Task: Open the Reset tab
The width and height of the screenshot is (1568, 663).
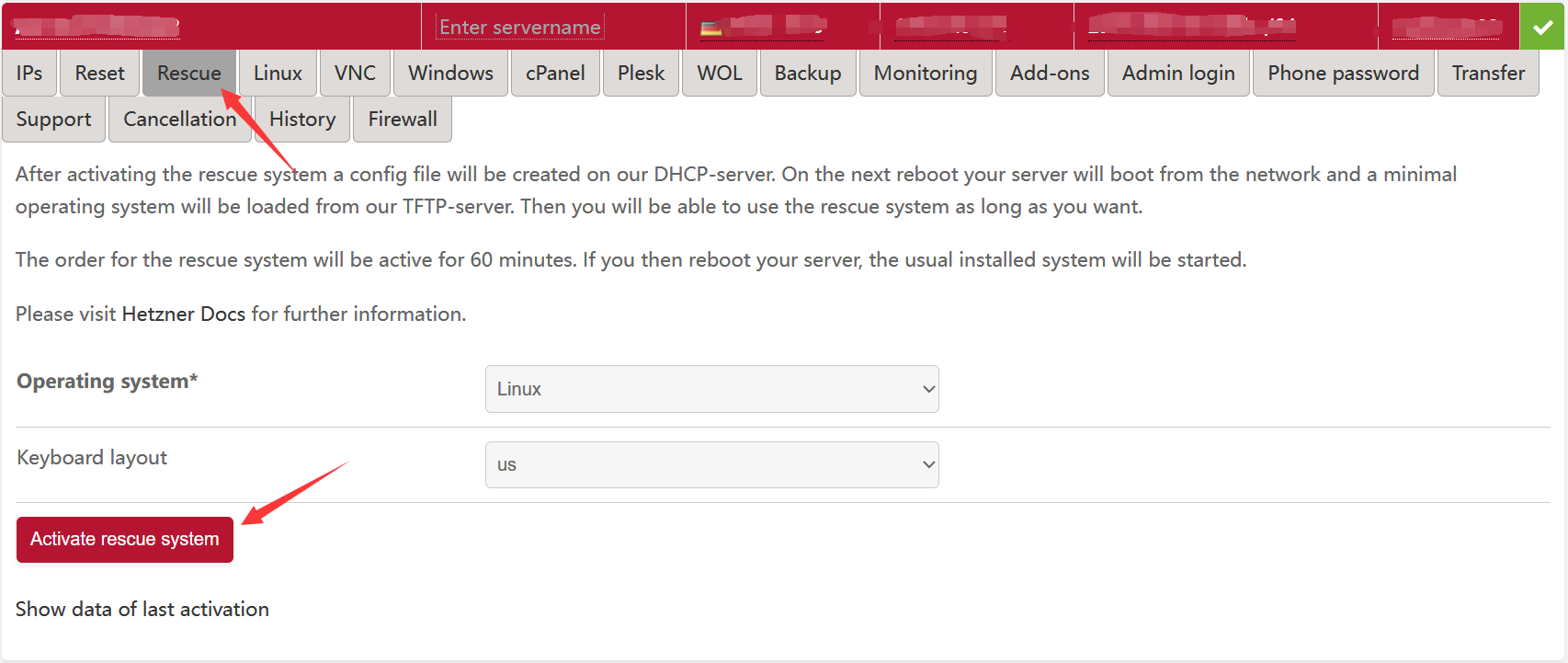Action: tap(99, 74)
